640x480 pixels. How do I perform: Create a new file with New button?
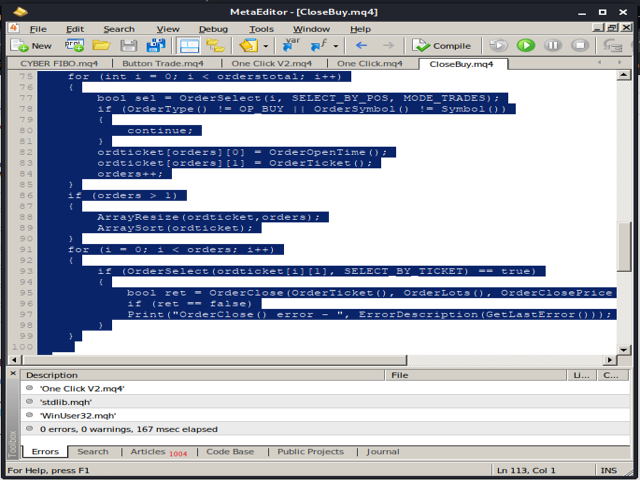31,46
